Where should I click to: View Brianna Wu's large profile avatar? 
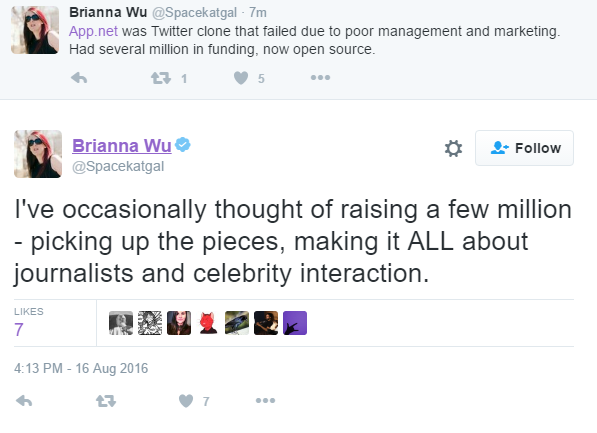pyautogui.click(x=38, y=154)
